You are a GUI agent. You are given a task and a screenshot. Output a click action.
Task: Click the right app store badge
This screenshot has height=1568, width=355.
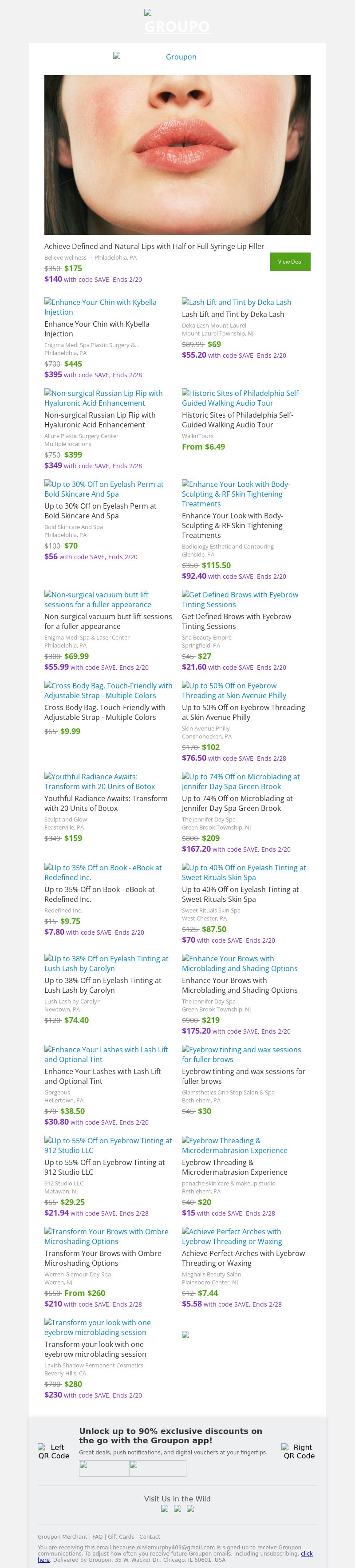pyautogui.click(x=158, y=1468)
